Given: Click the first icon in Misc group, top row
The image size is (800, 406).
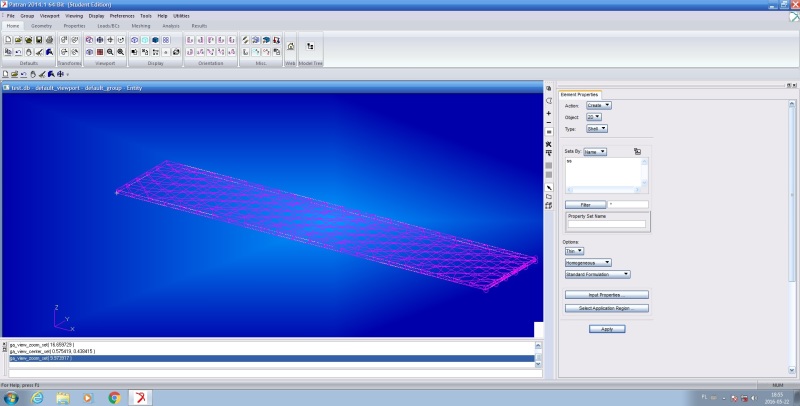Looking at the screenshot, I should click(245, 40).
